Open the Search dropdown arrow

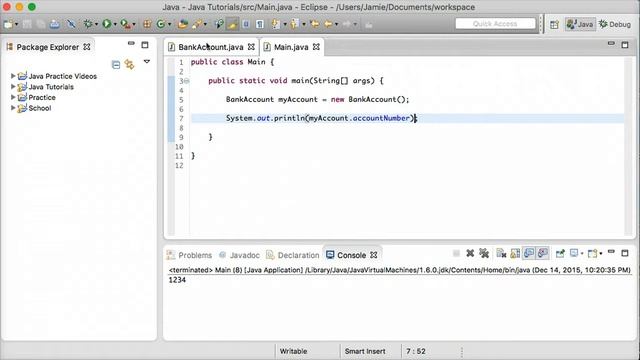(x=205, y=24)
